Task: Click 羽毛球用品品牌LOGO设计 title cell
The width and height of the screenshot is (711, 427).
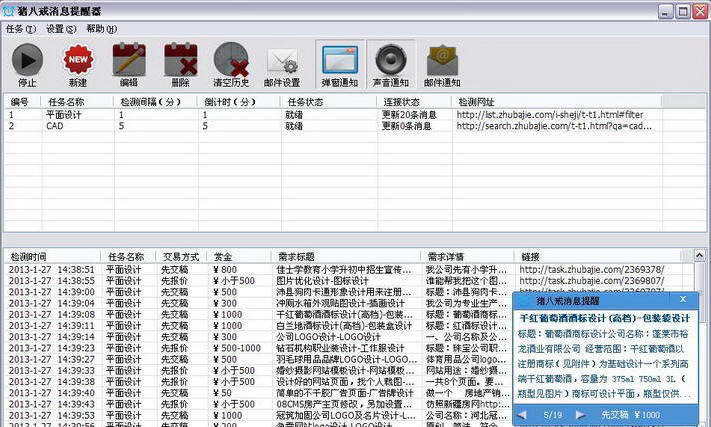Action: pyautogui.click(x=346, y=359)
